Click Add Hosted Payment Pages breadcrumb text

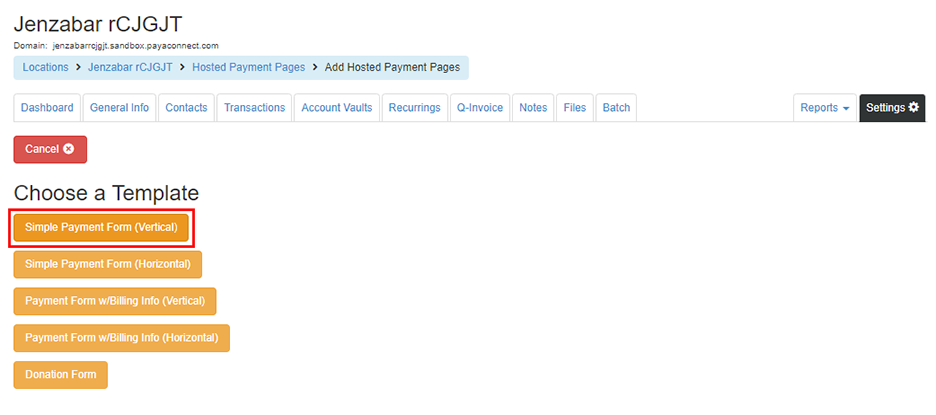[392, 67]
